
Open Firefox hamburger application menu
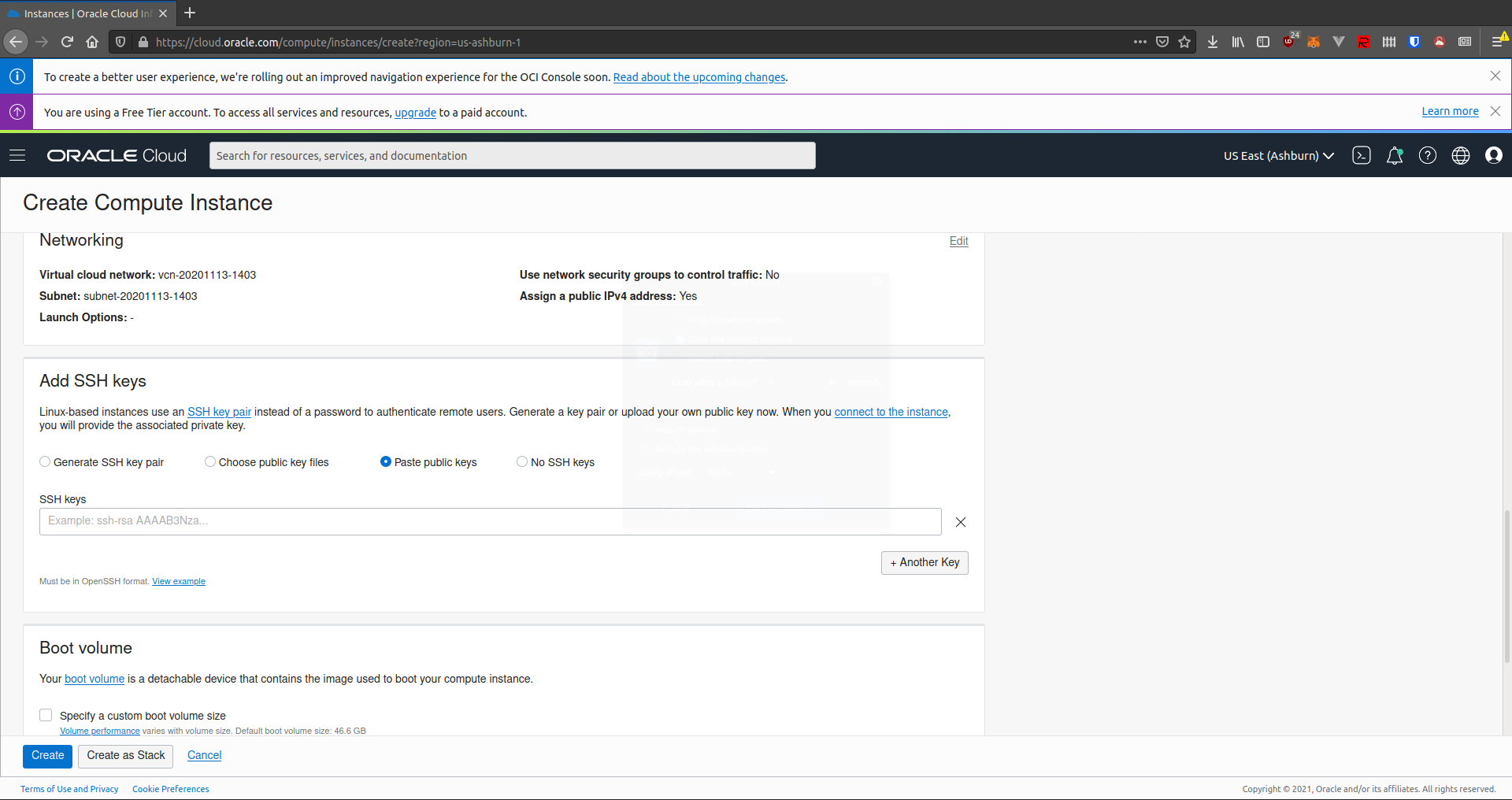pos(1498,42)
